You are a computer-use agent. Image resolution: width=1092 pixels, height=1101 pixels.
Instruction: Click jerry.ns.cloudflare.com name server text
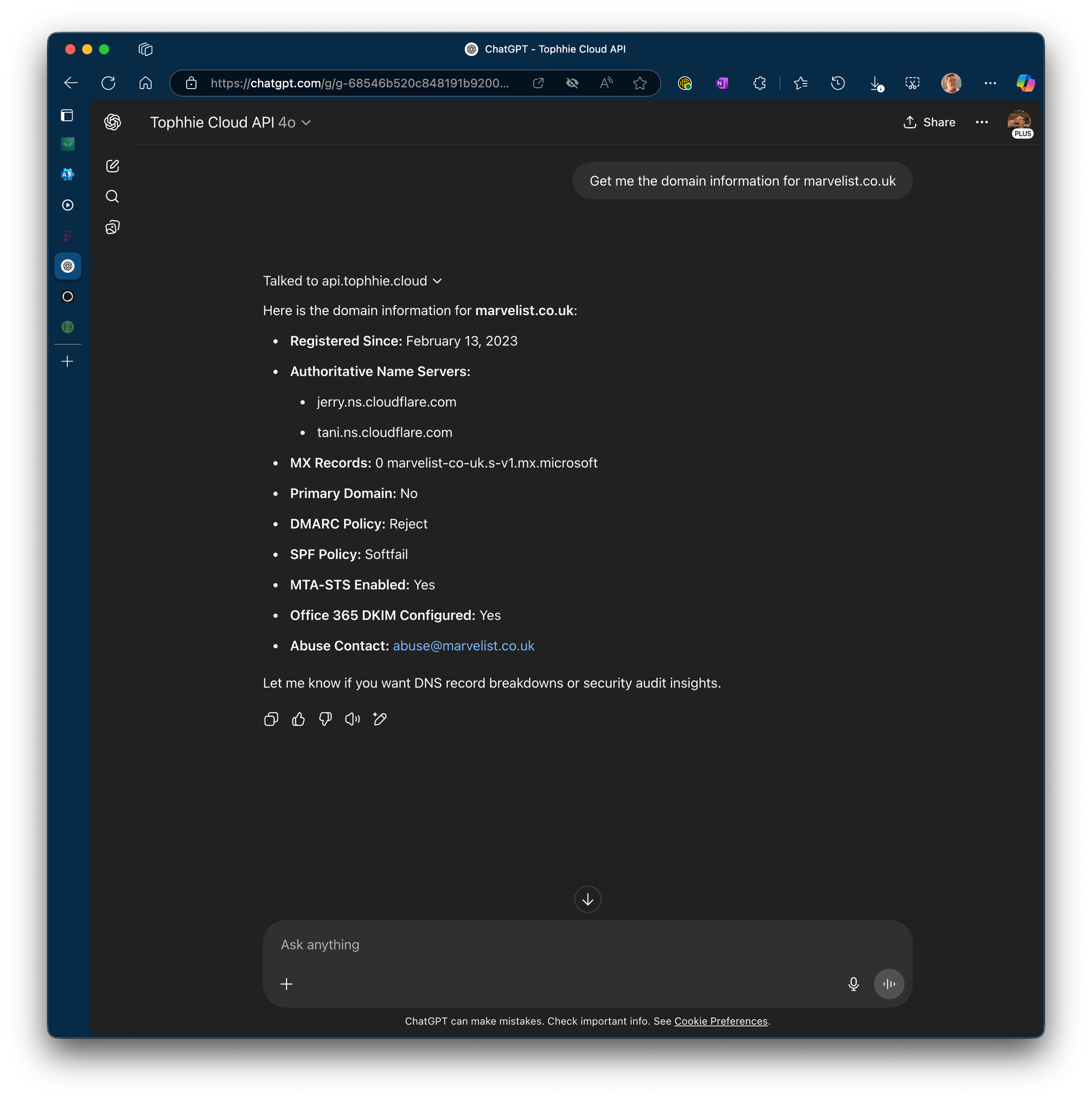pos(387,402)
